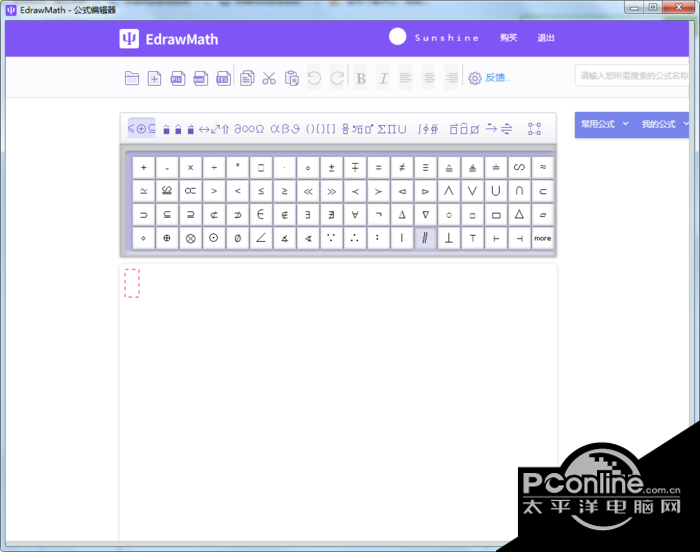Insert the therefore ∴ symbol
This screenshot has width=700, height=552.
pyautogui.click(x=355, y=238)
